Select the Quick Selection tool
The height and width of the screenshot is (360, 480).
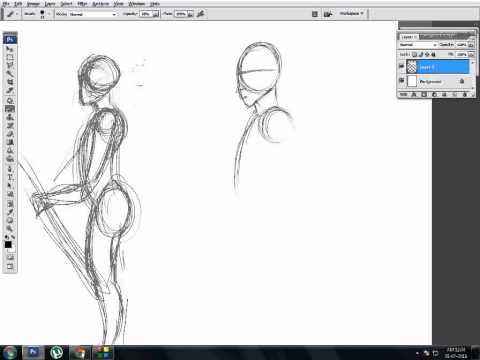(10, 74)
